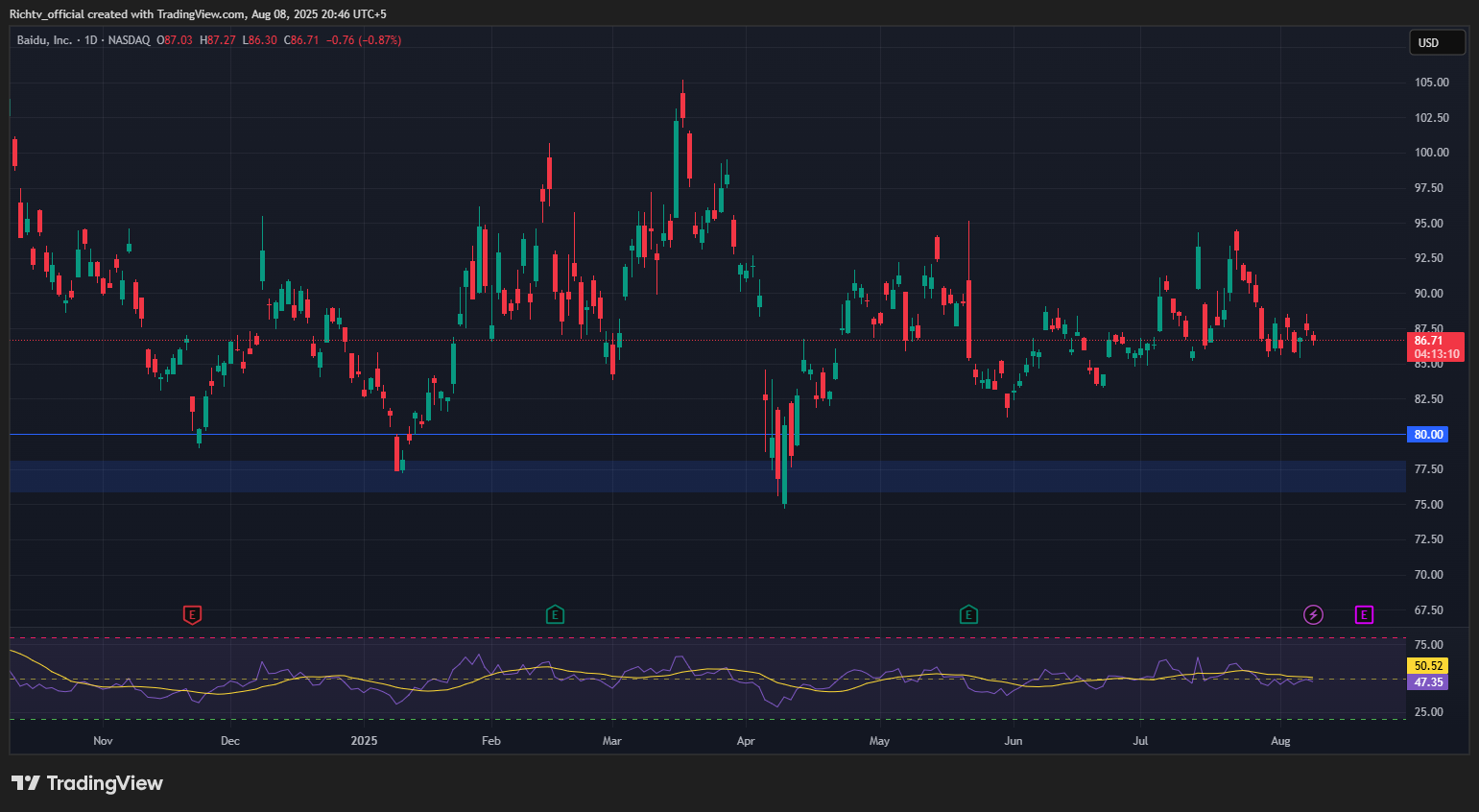Click the purple lightning bolt event icon
1479x812 pixels.
(1313, 614)
